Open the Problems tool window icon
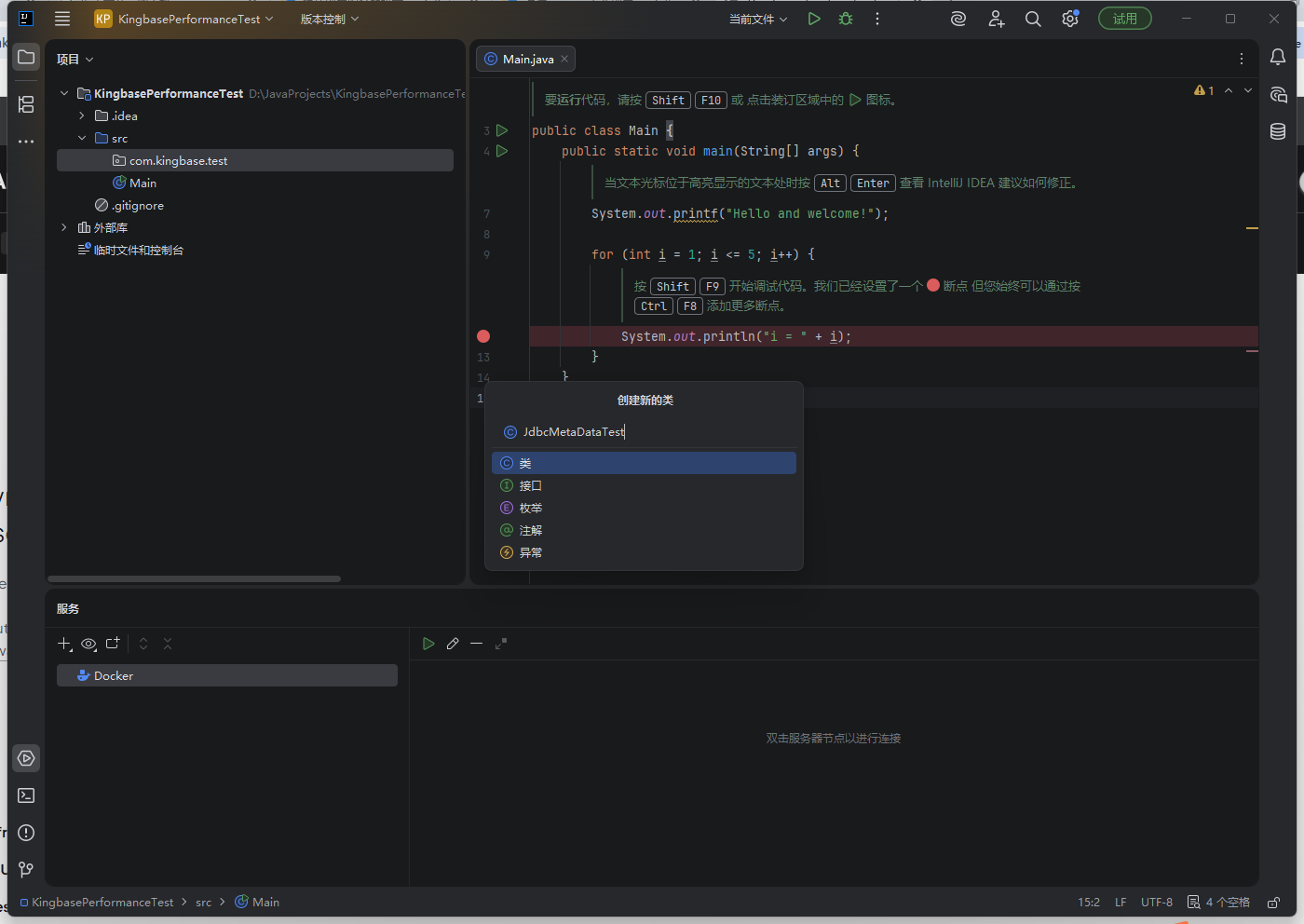Image resolution: width=1304 pixels, height=924 pixels. pyautogui.click(x=26, y=833)
